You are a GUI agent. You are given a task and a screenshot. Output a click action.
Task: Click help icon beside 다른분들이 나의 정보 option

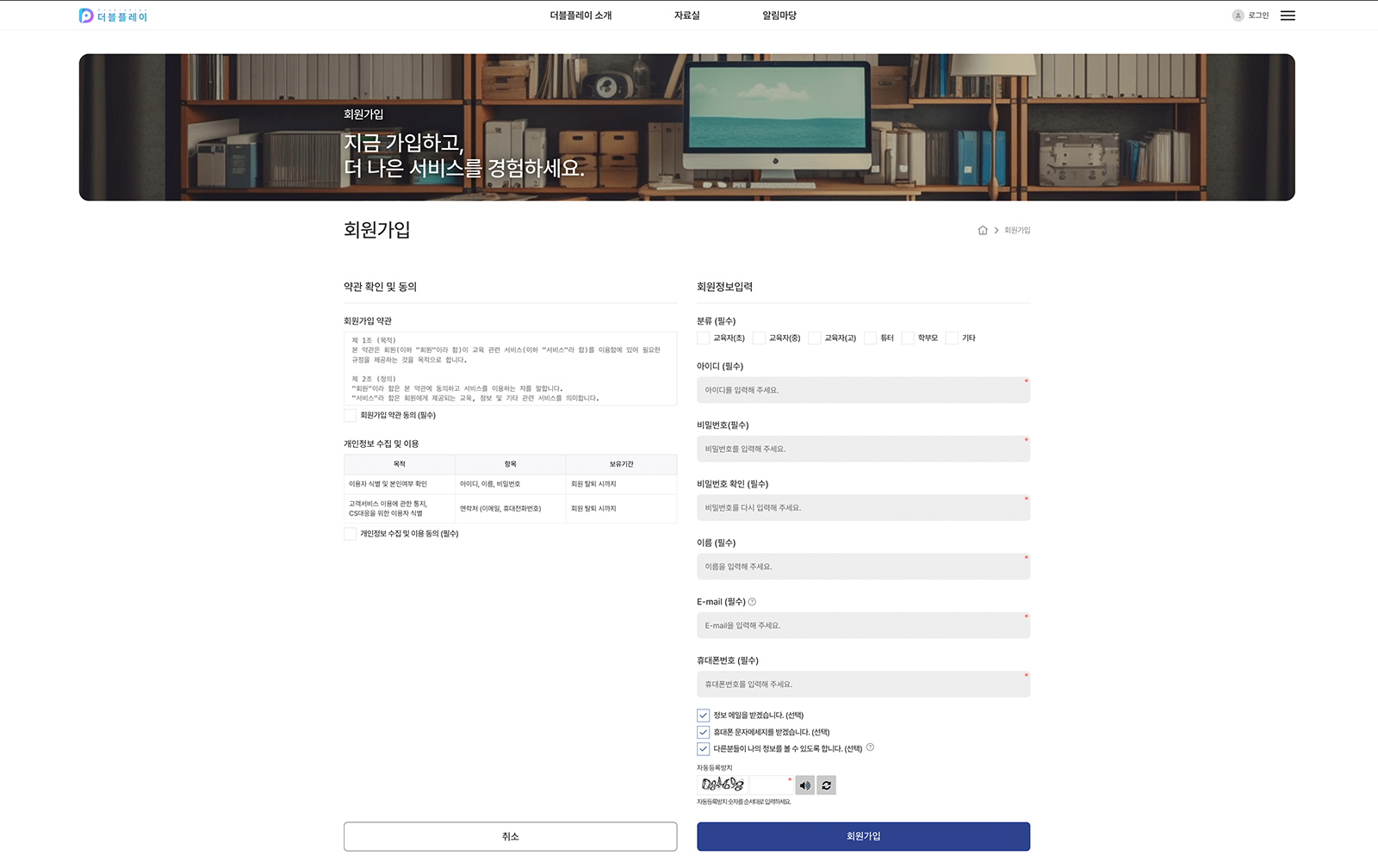[x=870, y=747]
